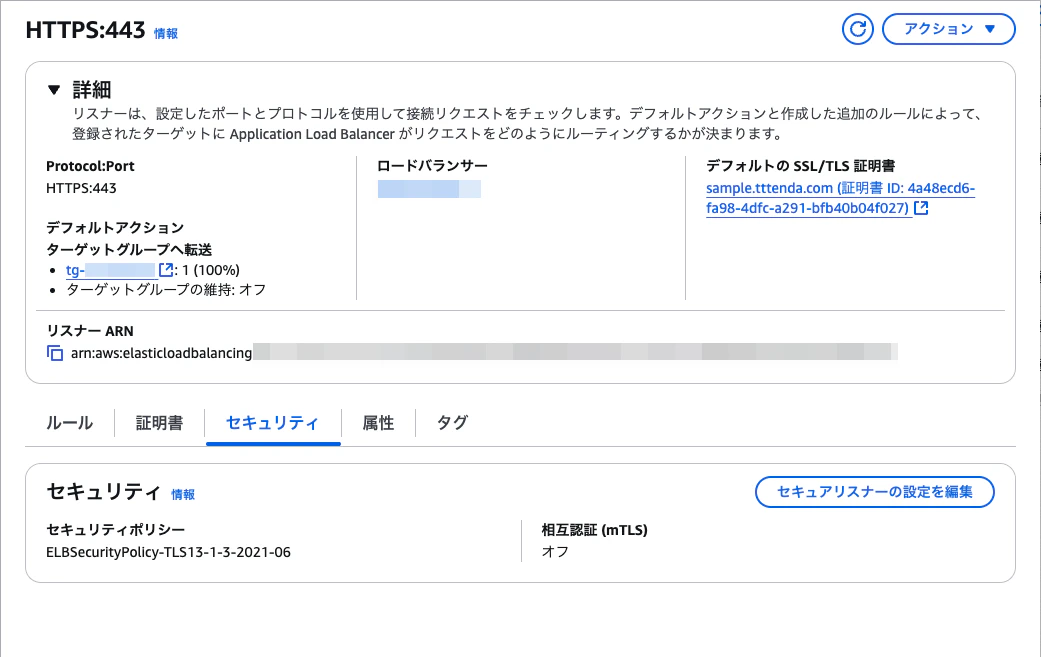Image resolution: width=1041 pixels, height=657 pixels.
Task: Click the HTTPS:443 value under Protocol:Port
Action: 81,188
